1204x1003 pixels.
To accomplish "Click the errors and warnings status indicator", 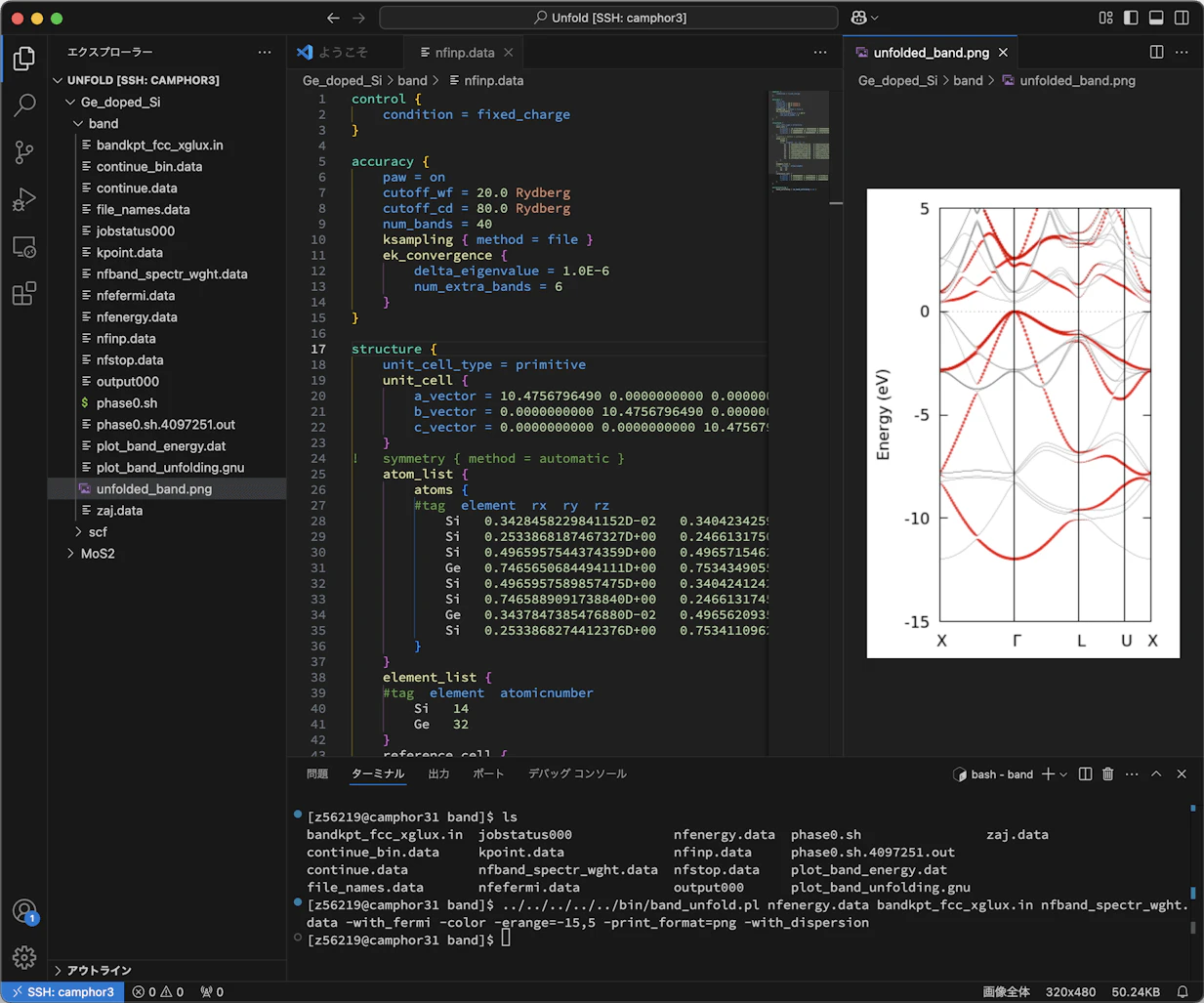I will 156,991.
